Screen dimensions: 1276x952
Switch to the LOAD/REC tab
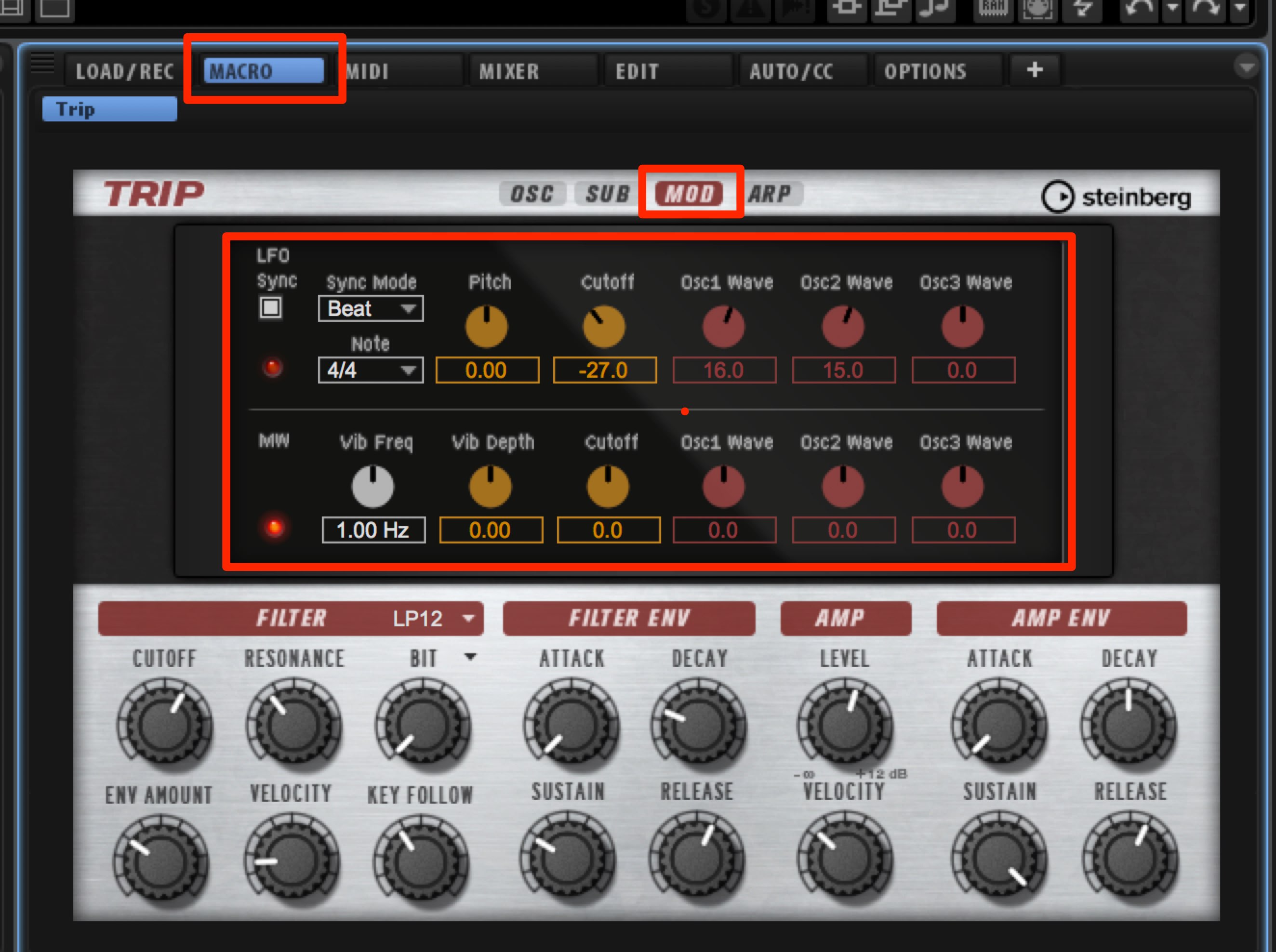(x=125, y=71)
